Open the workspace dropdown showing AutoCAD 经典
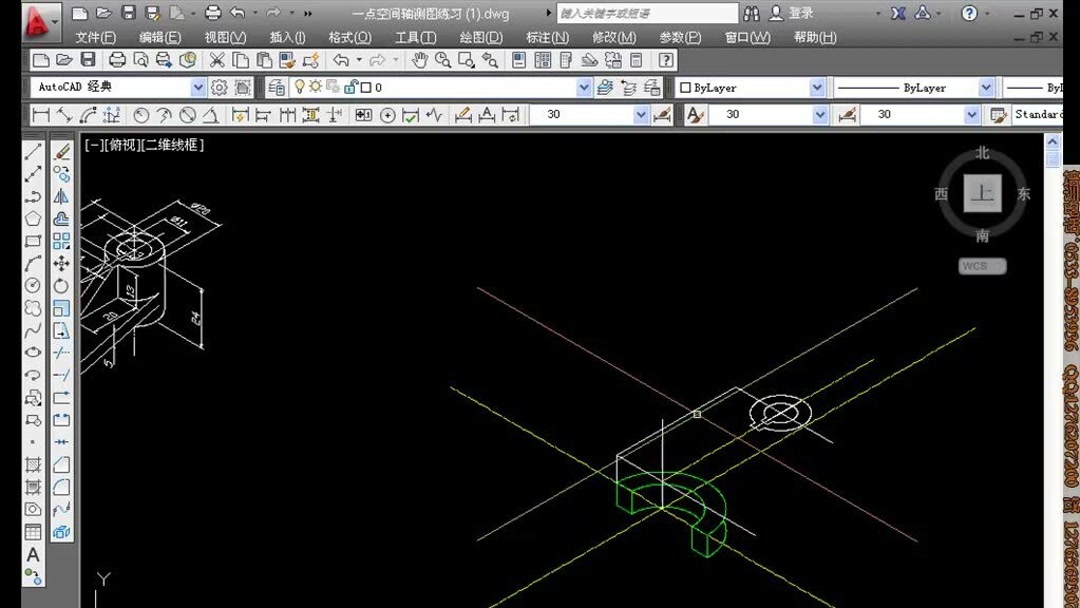The image size is (1080, 608). tap(198, 87)
